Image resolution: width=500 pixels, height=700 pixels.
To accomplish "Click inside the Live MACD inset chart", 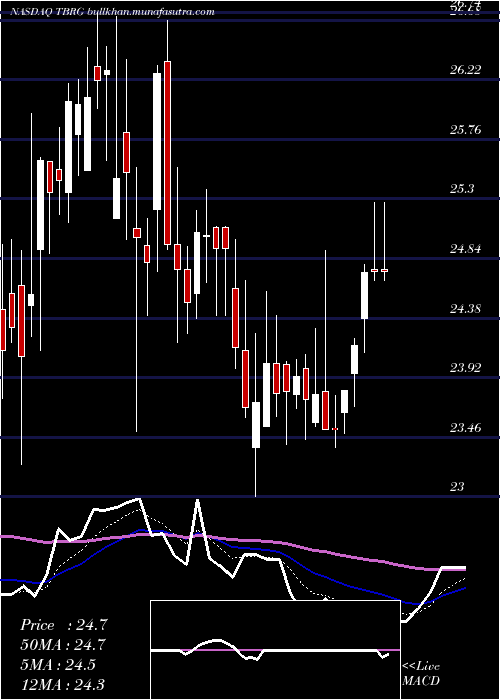I will point(275,650).
